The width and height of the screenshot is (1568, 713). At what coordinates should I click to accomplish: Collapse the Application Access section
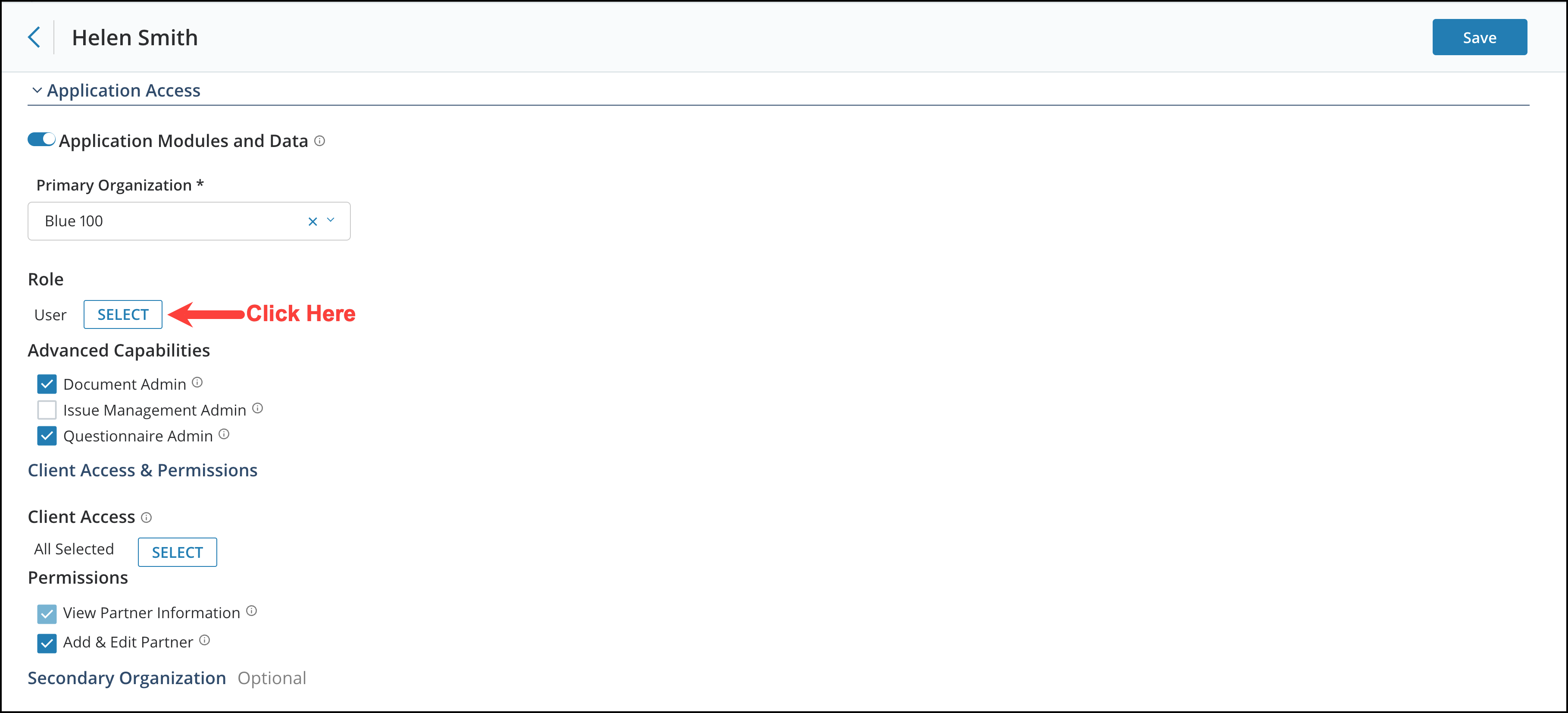tap(37, 90)
